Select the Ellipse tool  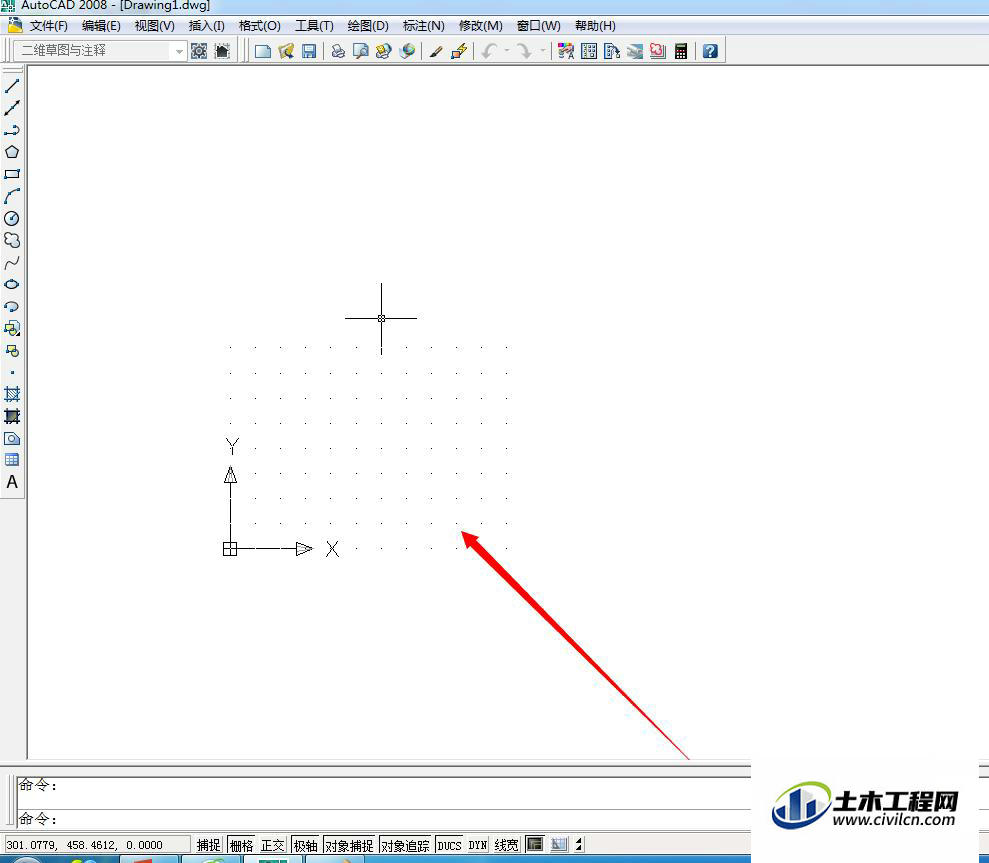pos(12,285)
